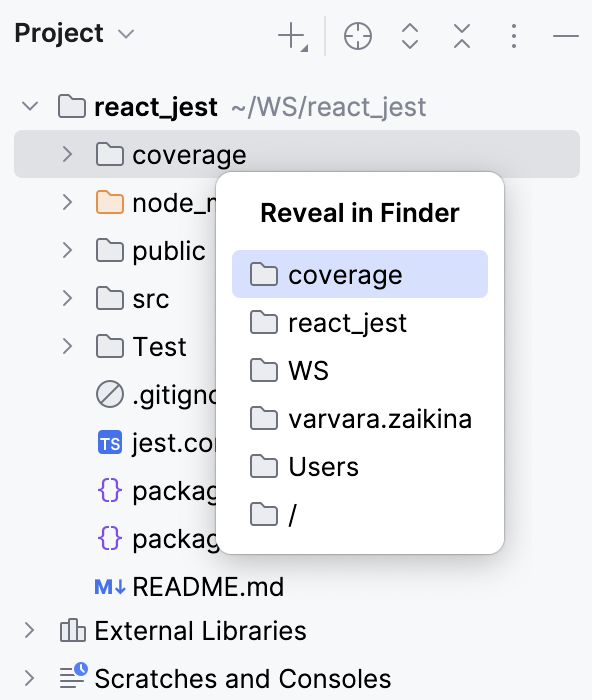
Task: Choose react_jest in Reveal in Finder popup
Action: pyautogui.click(x=360, y=322)
